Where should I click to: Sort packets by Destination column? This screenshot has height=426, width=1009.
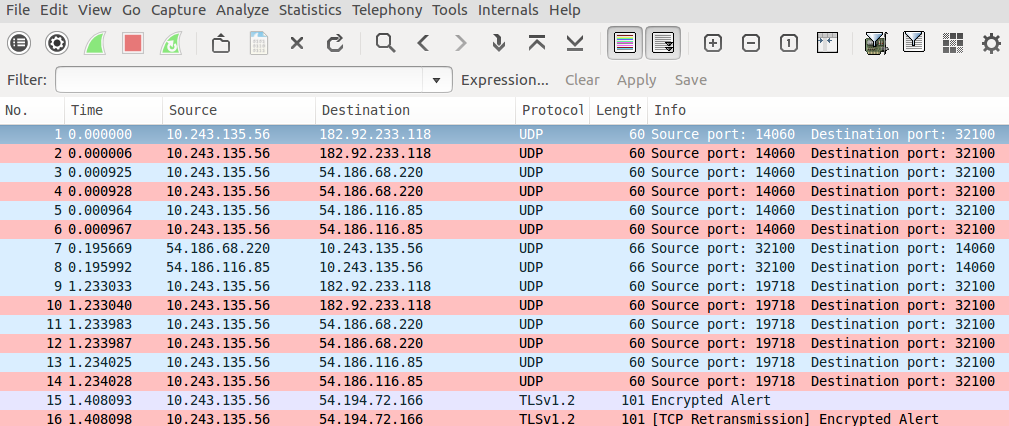point(415,110)
